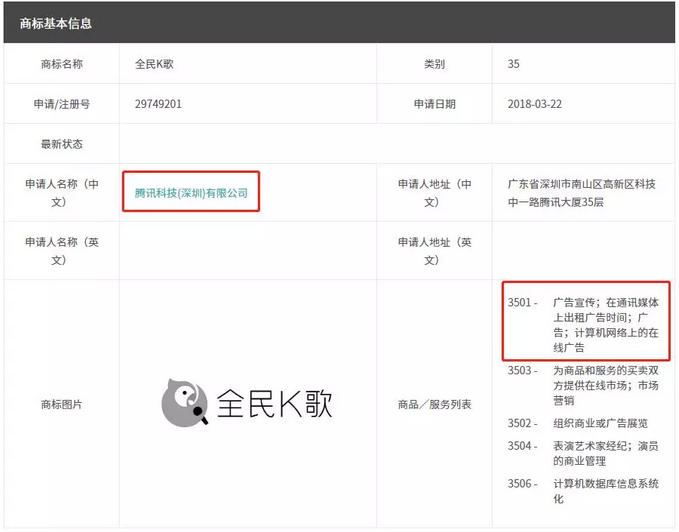679x532 pixels.
Task: Click the 申请人名称（英文）label
Action: click(x=61, y=251)
